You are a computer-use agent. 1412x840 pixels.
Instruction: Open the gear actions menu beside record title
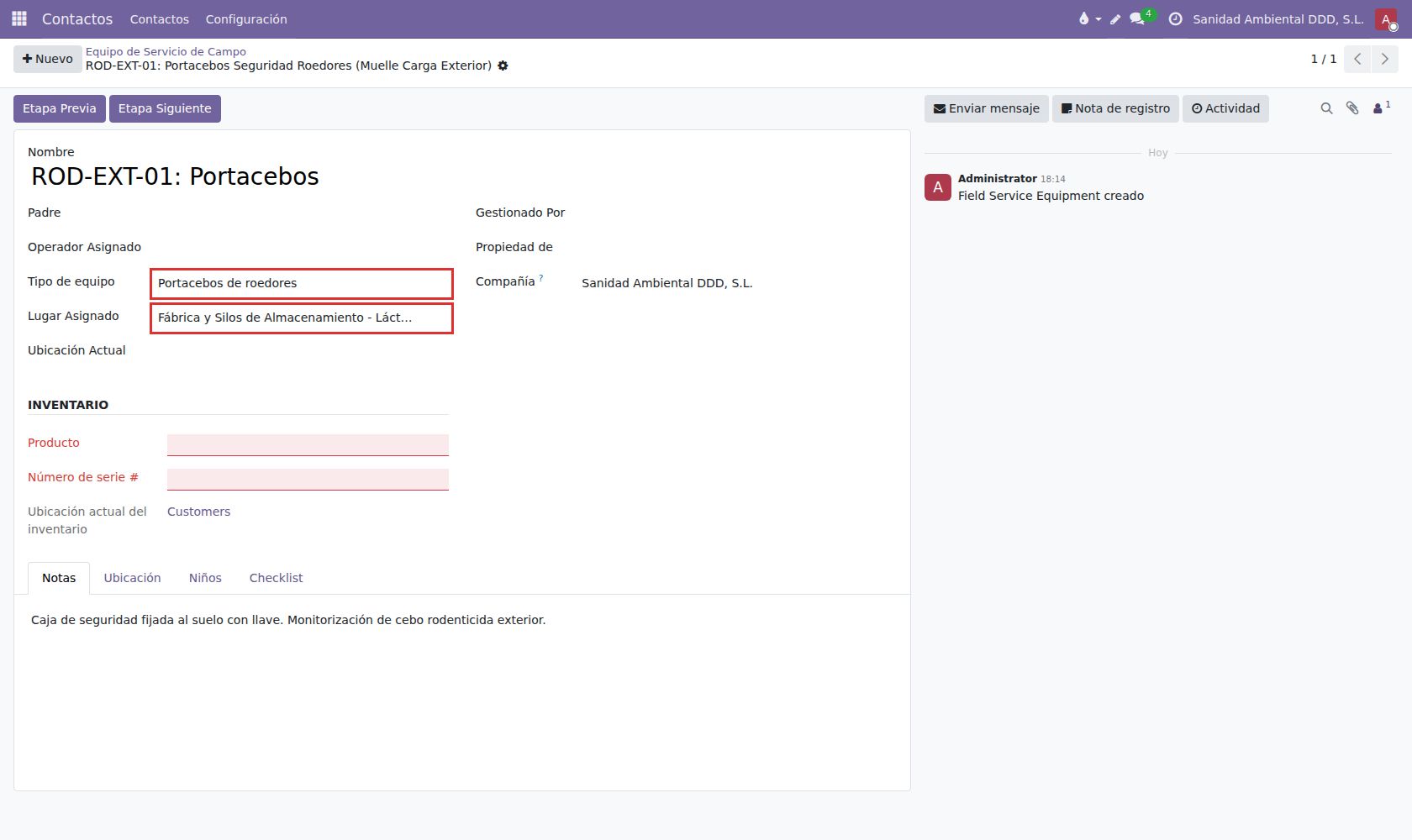pyautogui.click(x=503, y=66)
